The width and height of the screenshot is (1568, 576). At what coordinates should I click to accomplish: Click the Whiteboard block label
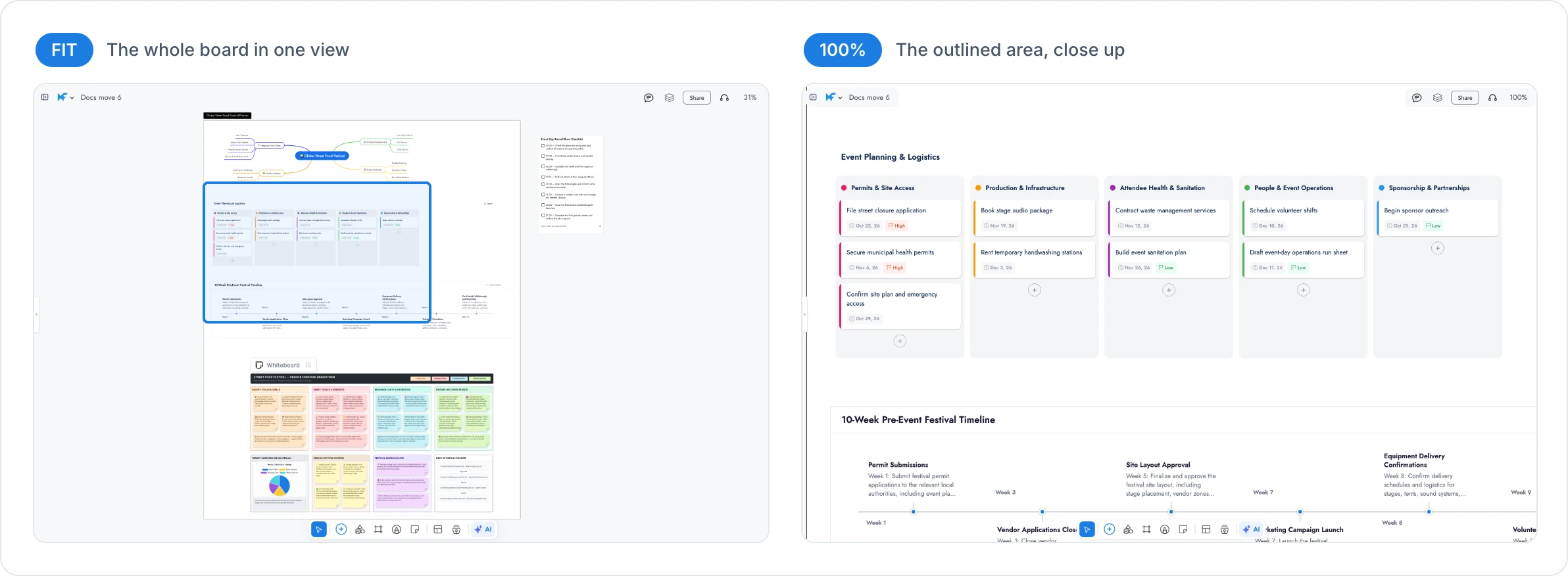pos(283,365)
